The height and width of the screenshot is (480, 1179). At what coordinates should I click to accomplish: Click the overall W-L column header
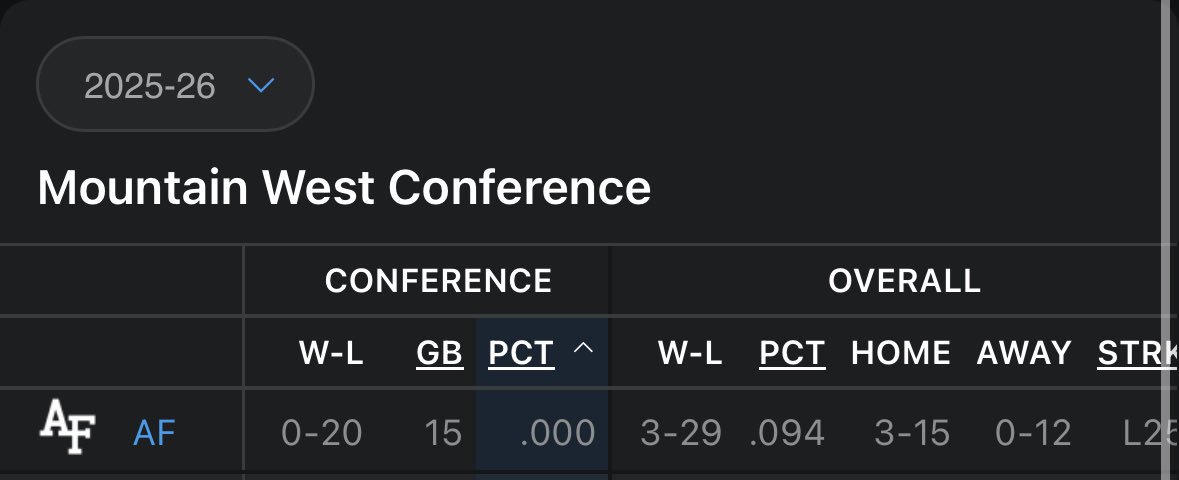click(x=690, y=353)
